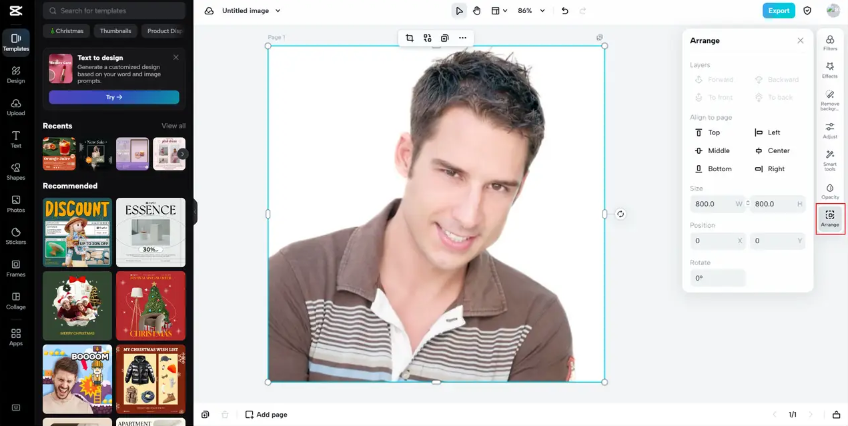
Task: Click the redo arrow
Action: pos(582,11)
